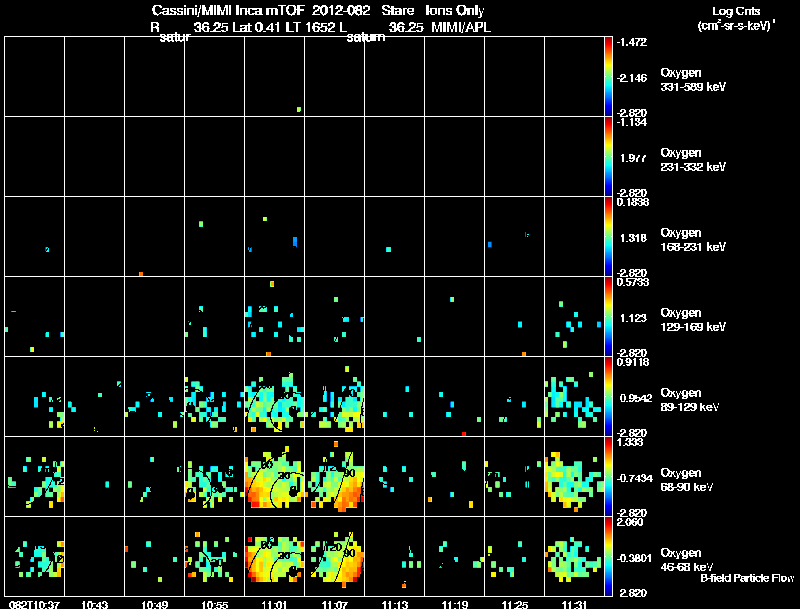Click the Oxygen 331-589 keV color bar
800x609 pixels.
click(608, 77)
